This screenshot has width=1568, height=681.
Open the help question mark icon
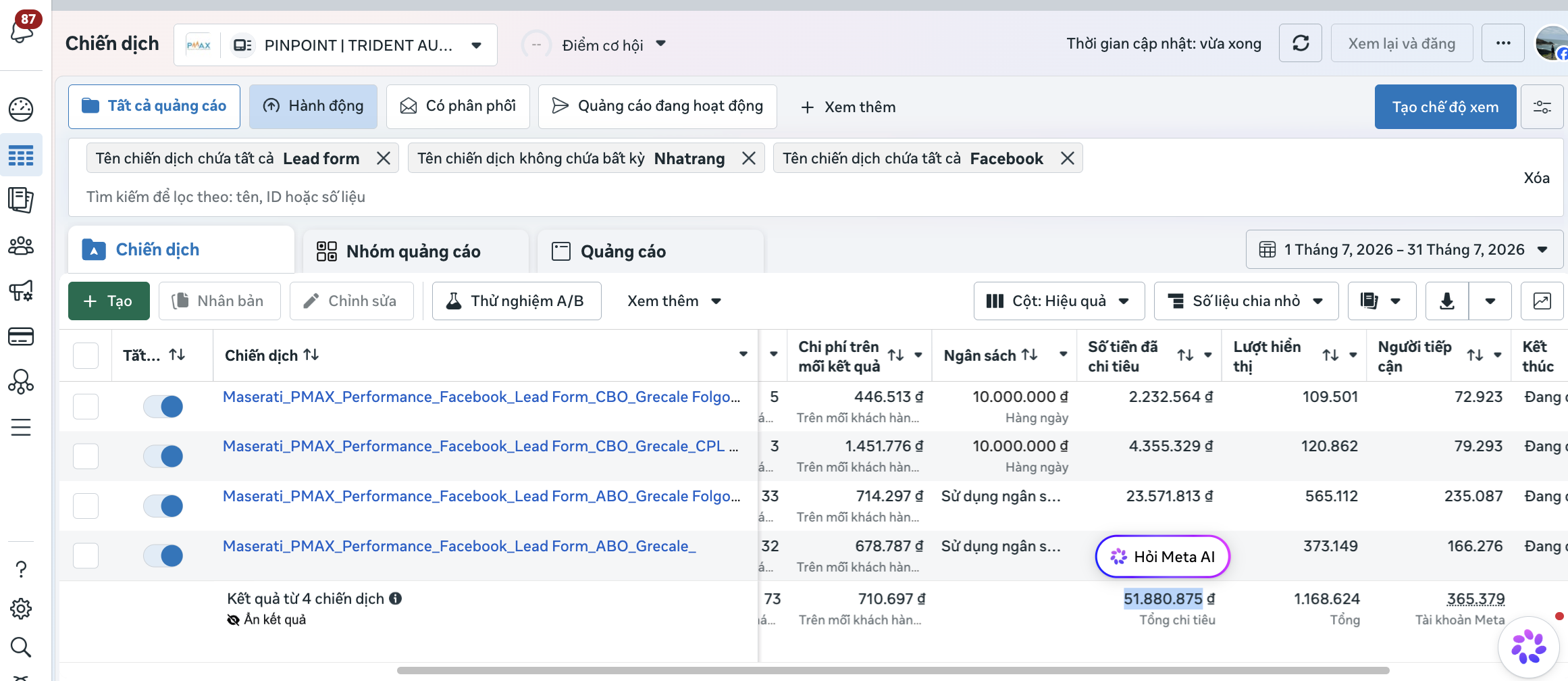point(21,570)
